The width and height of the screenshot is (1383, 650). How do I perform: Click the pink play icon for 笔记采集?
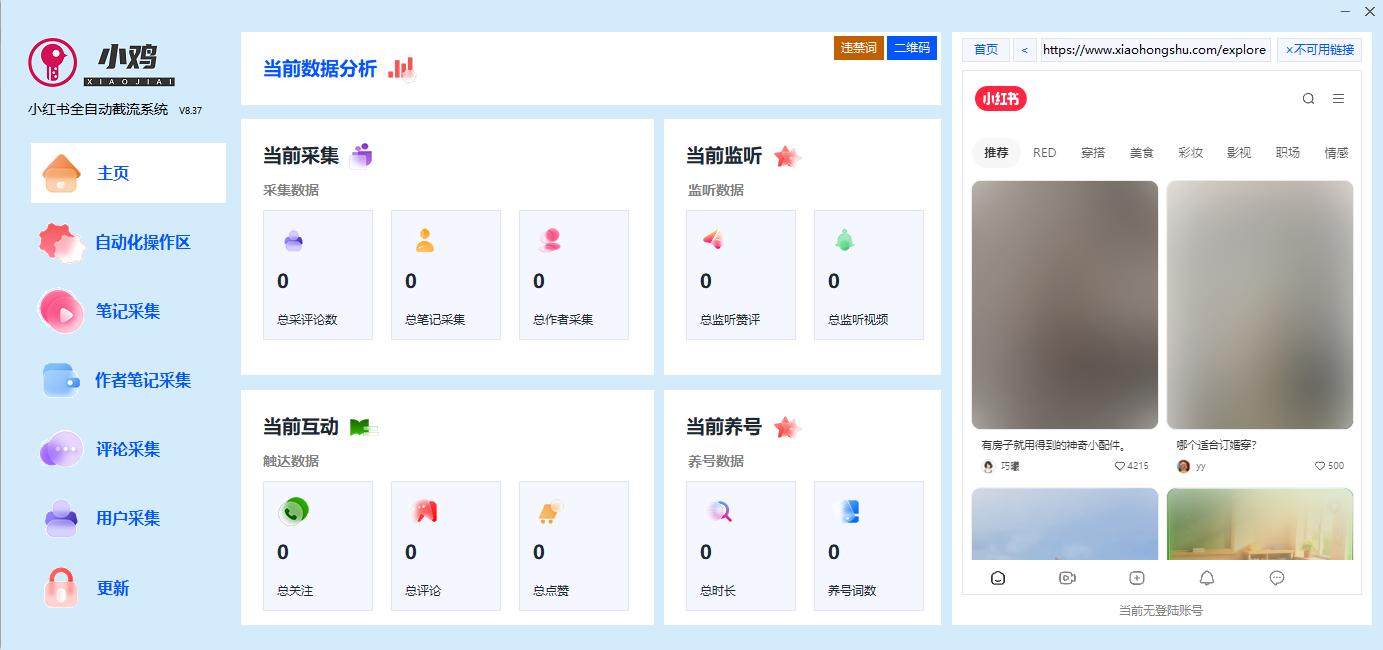pyautogui.click(x=61, y=311)
